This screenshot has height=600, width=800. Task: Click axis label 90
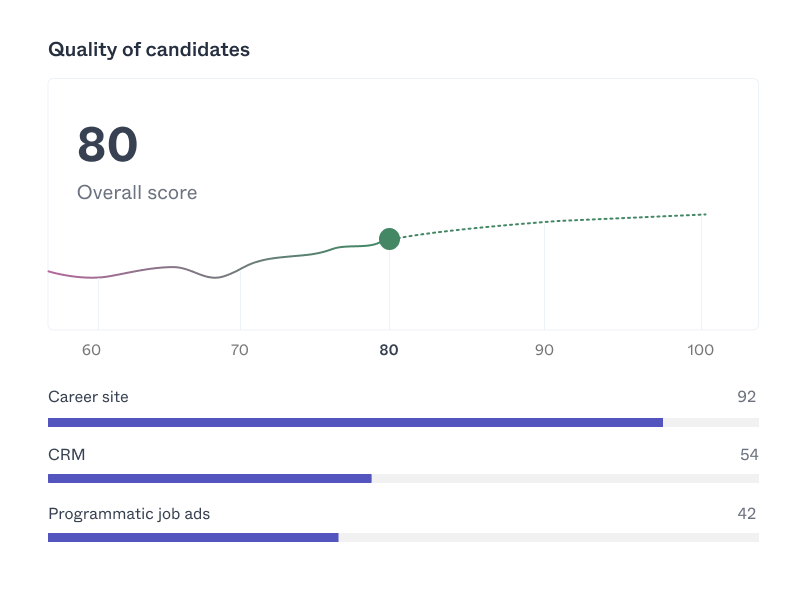(x=544, y=350)
